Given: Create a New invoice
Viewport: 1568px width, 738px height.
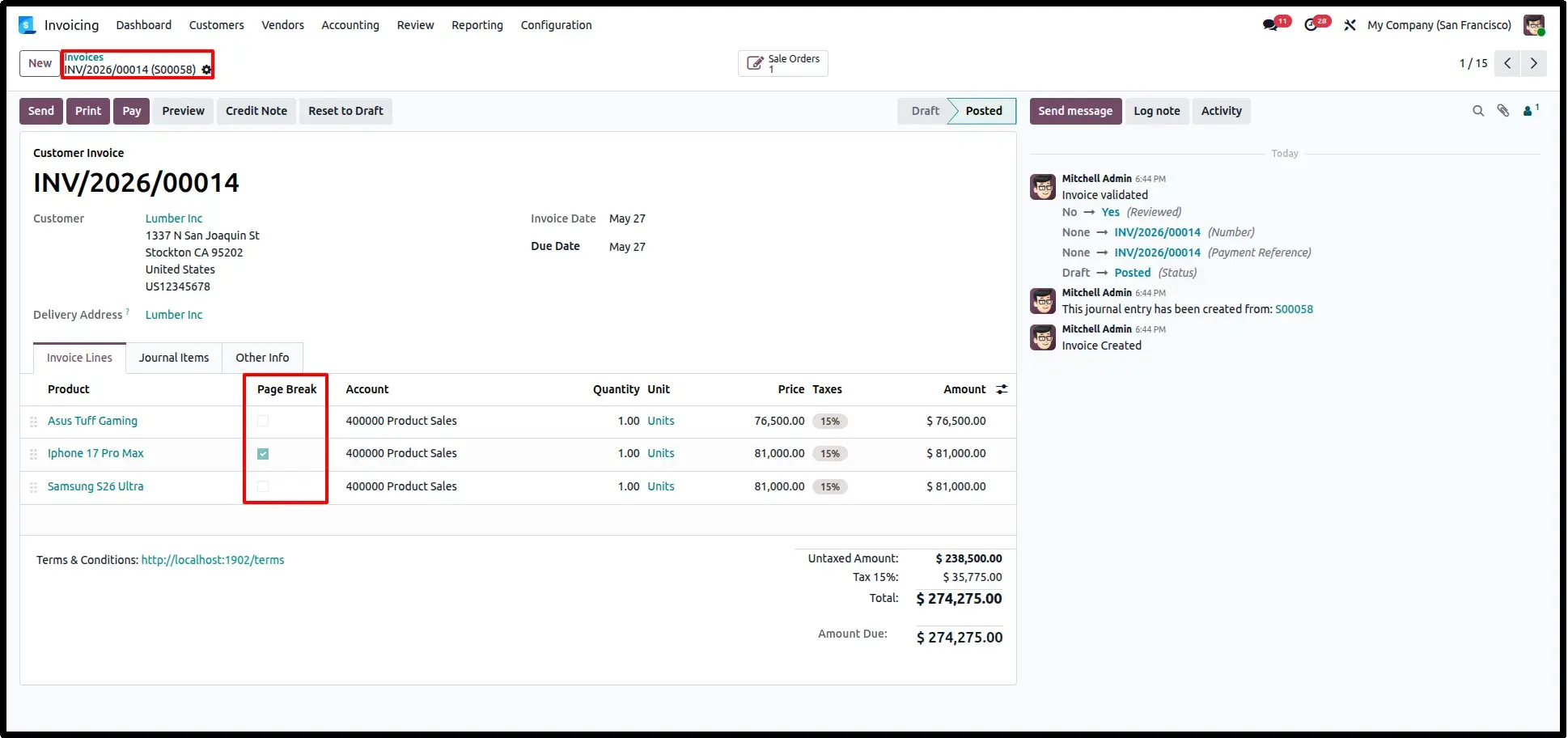Looking at the screenshot, I should coord(40,63).
